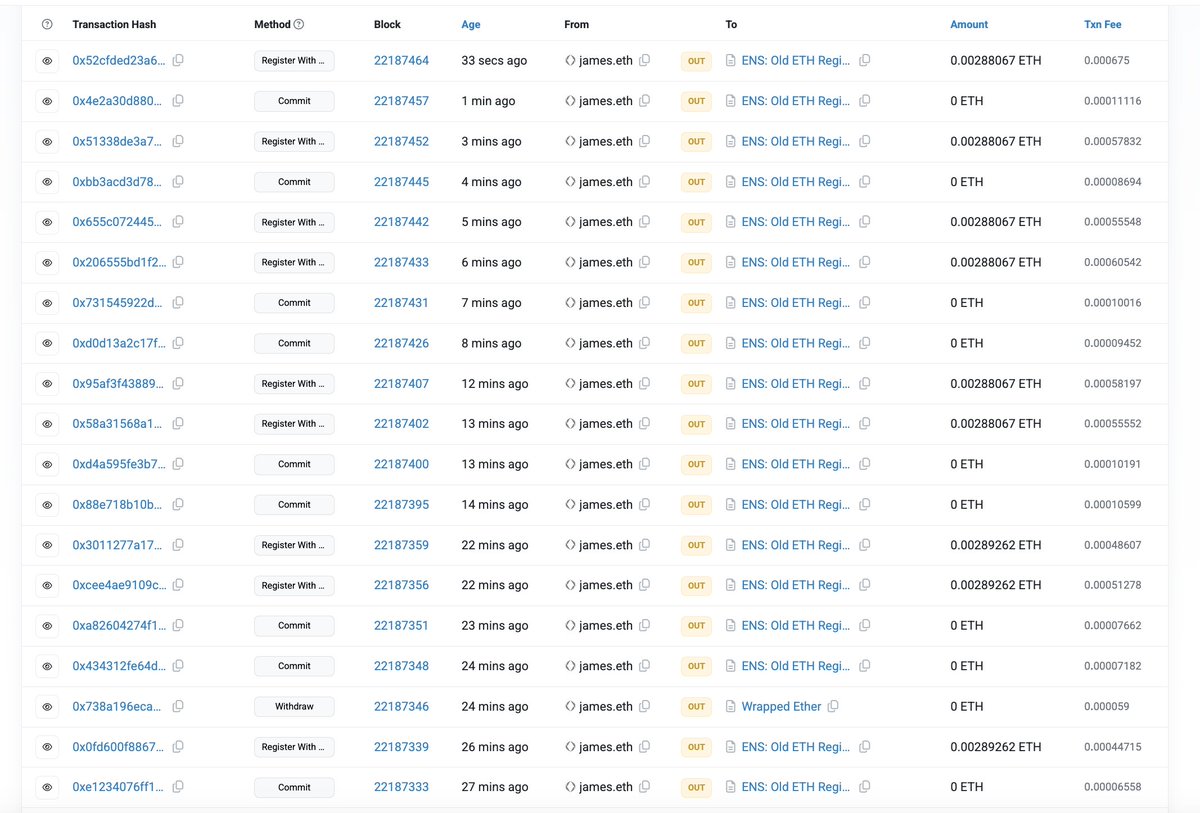Visit the Wrapped Ether contract page
The image size is (1200, 813).
(781, 706)
